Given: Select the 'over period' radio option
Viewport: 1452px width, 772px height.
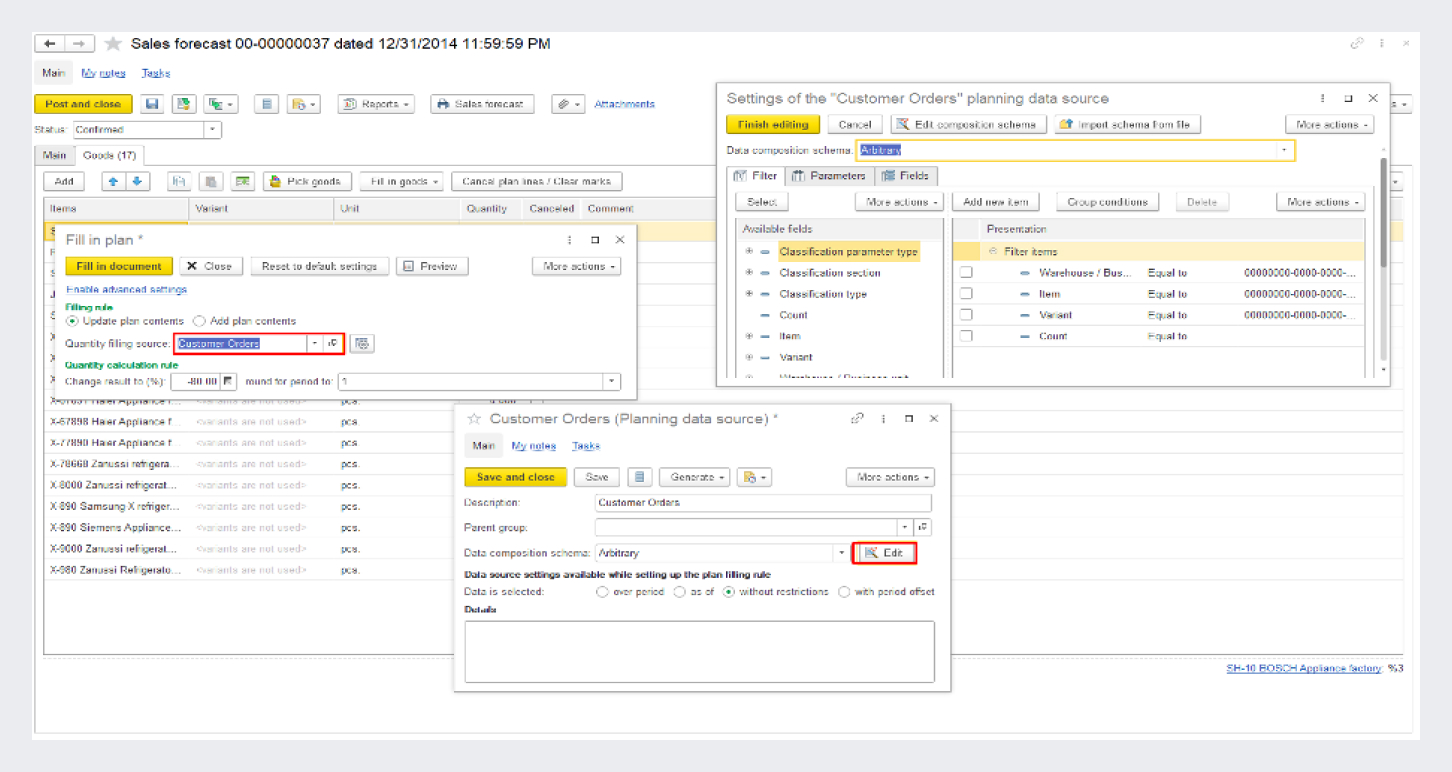Looking at the screenshot, I should [602, 592].
